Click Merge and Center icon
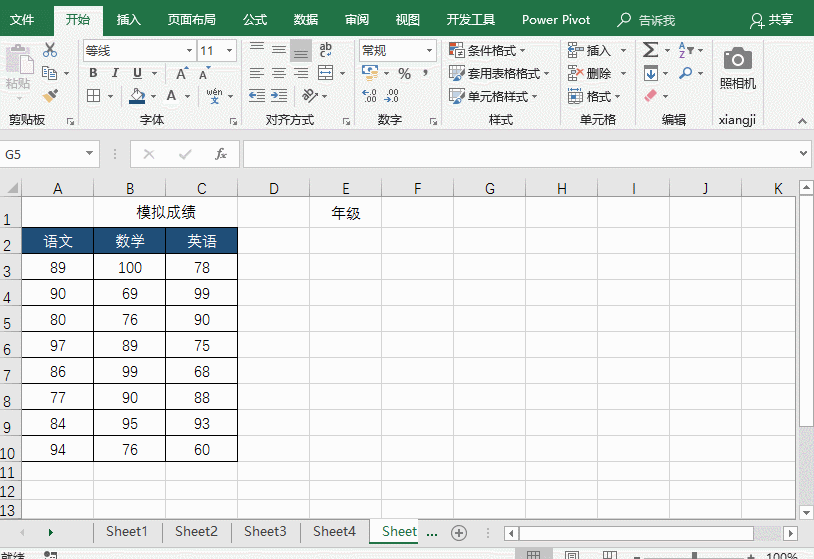The image size is (814, 559). [x=325, y=73]
